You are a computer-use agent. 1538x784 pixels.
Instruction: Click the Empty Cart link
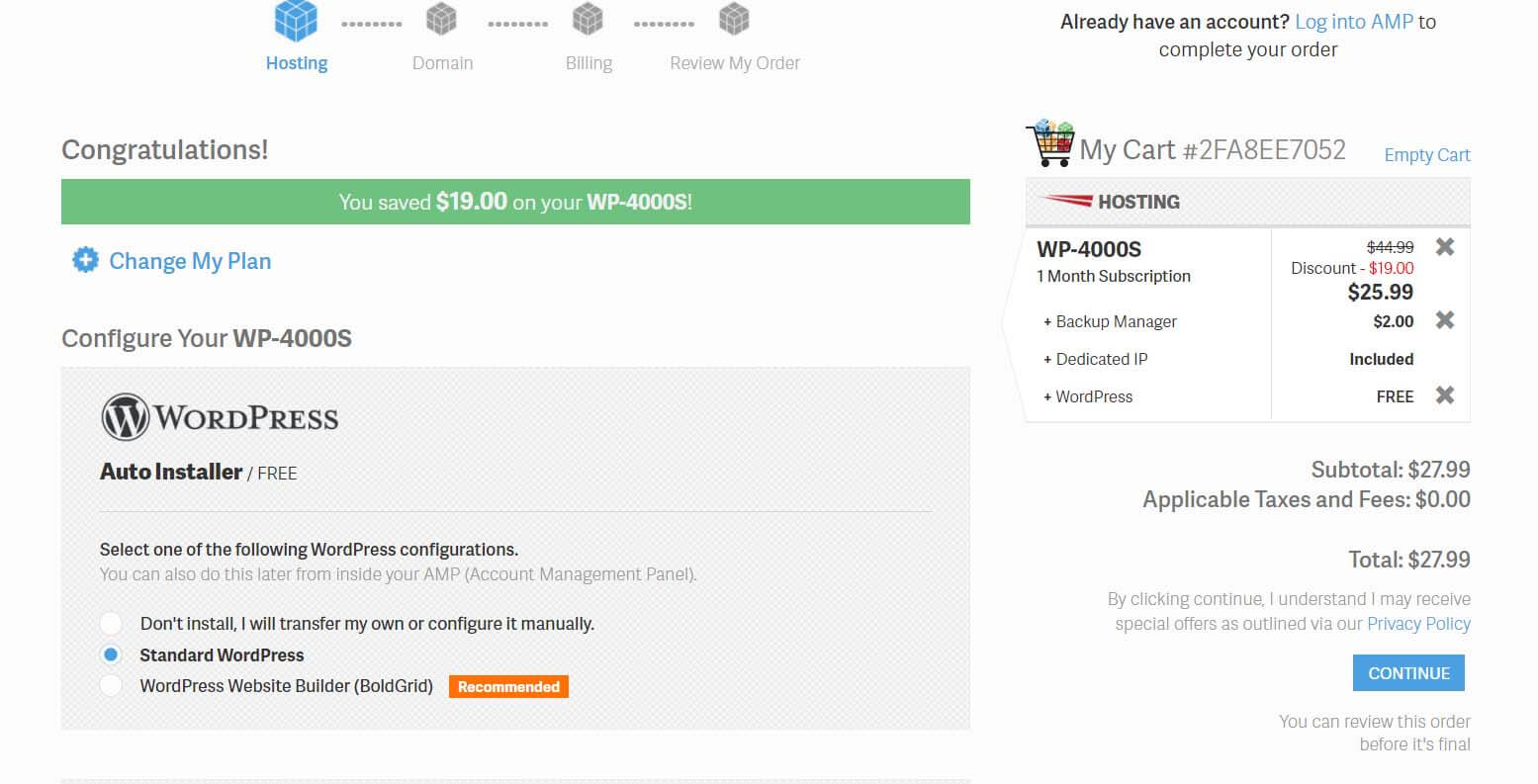point(1427,155)
